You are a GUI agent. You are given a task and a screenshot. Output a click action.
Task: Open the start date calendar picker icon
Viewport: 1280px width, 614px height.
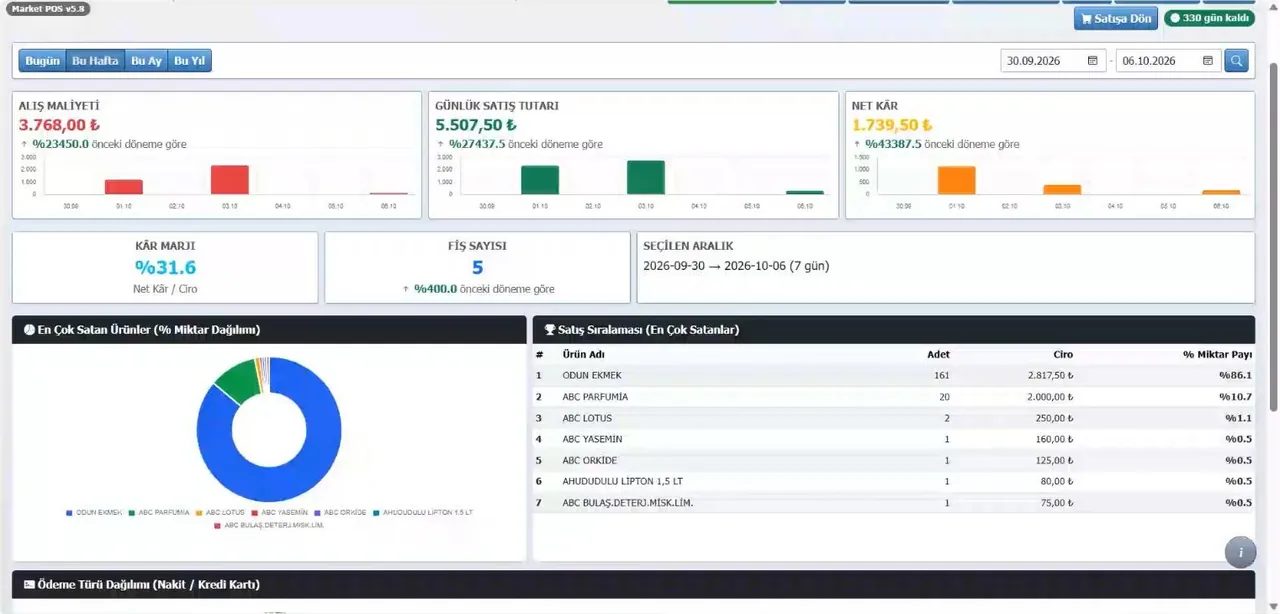click(1093, 61)
